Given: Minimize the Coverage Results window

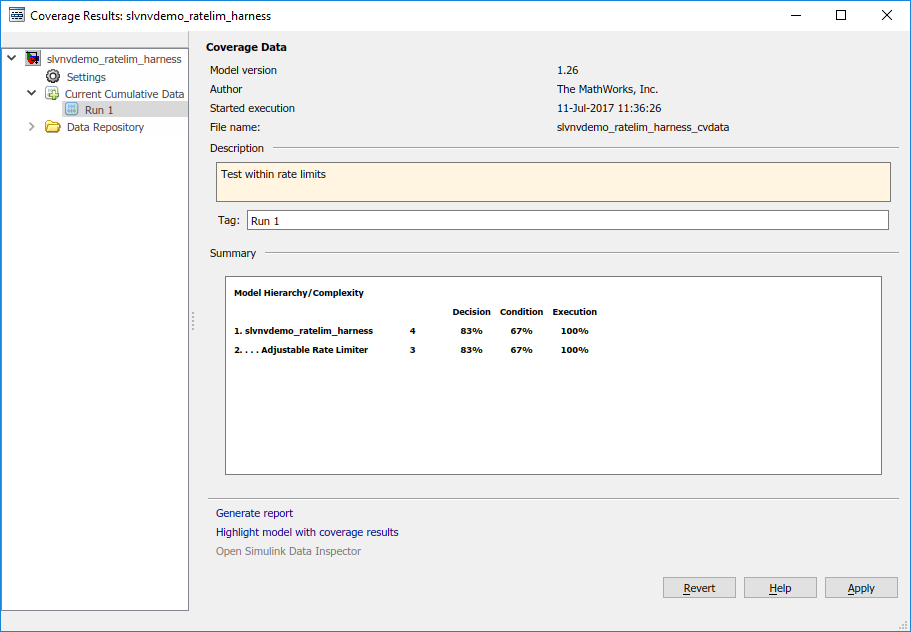Looking at the screenshot, I should pyautogui.click(x=796, y=15).
